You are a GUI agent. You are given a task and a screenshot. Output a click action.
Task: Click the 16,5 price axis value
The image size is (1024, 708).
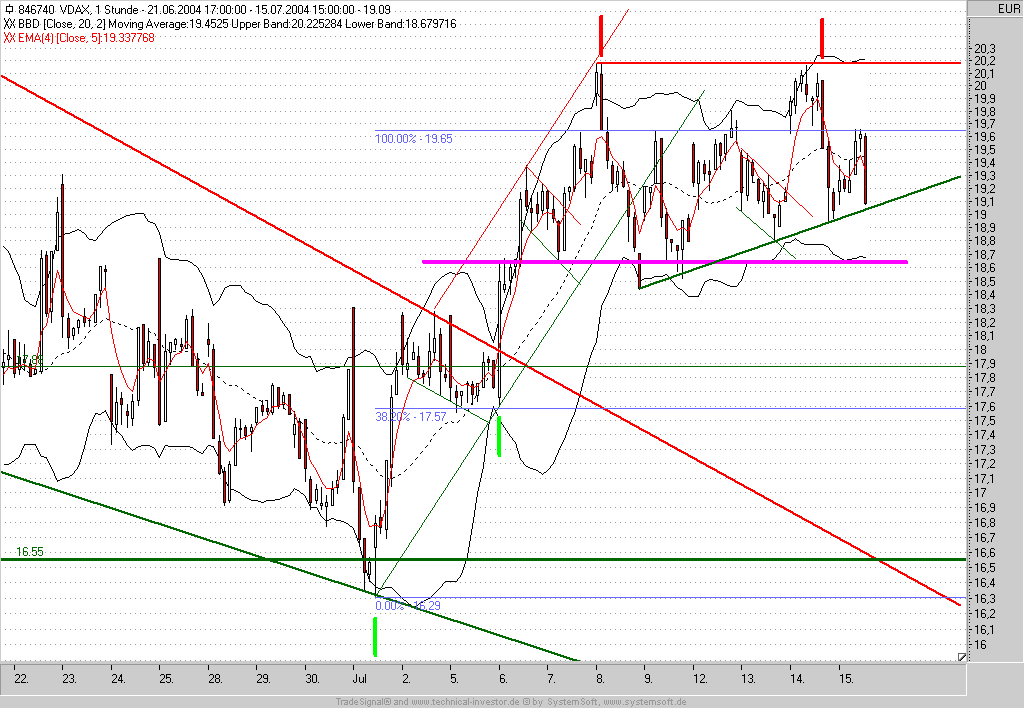click(985, 568)
